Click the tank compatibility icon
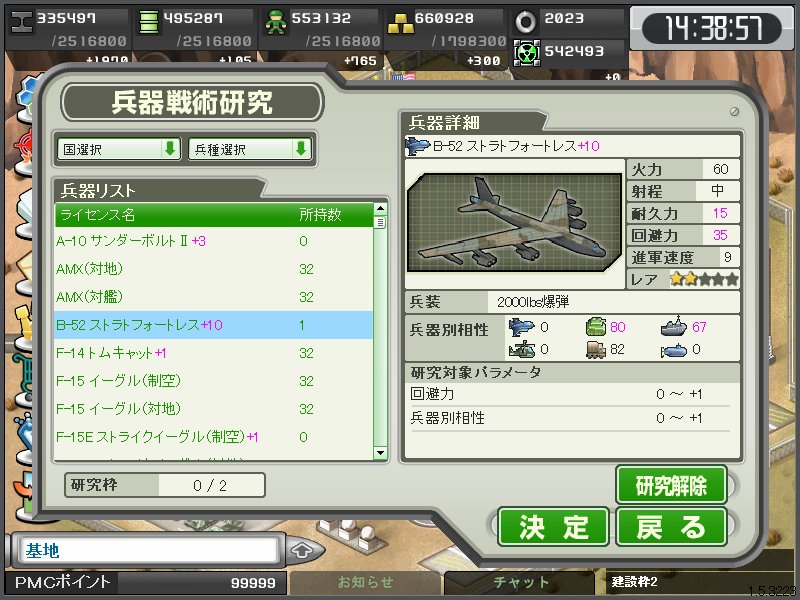The height and width of the screenshot is (600, 800). tap(595, 327)
